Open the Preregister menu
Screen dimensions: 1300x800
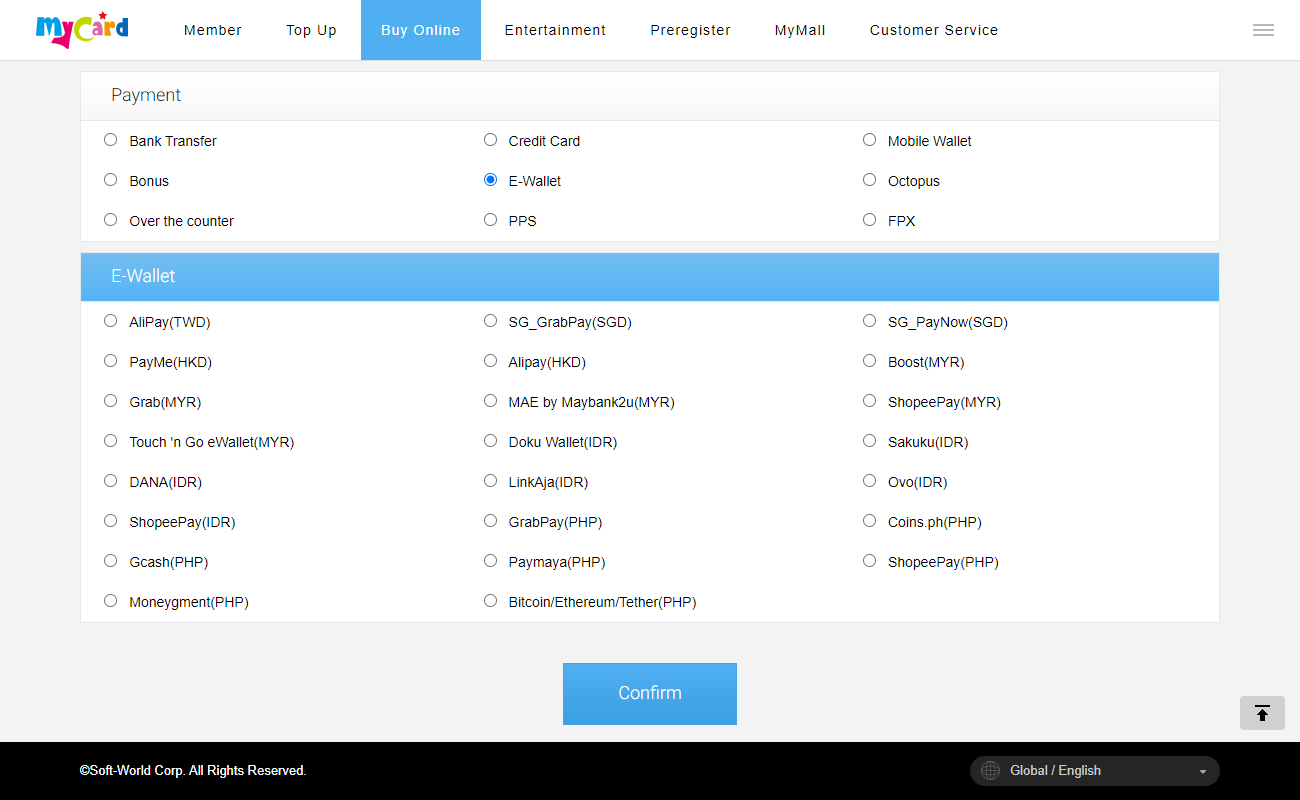pos(691,30)
